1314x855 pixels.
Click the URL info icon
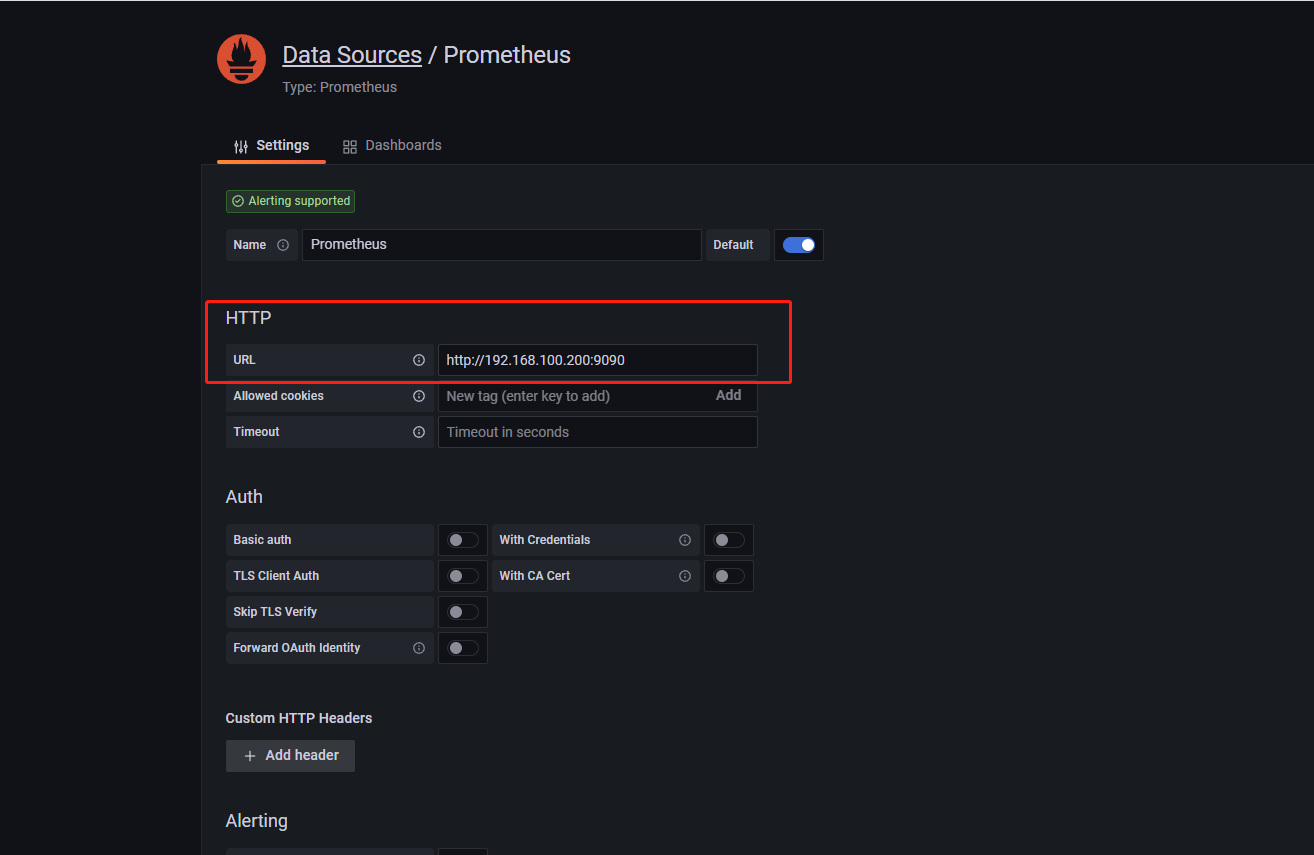pos(419,360)
